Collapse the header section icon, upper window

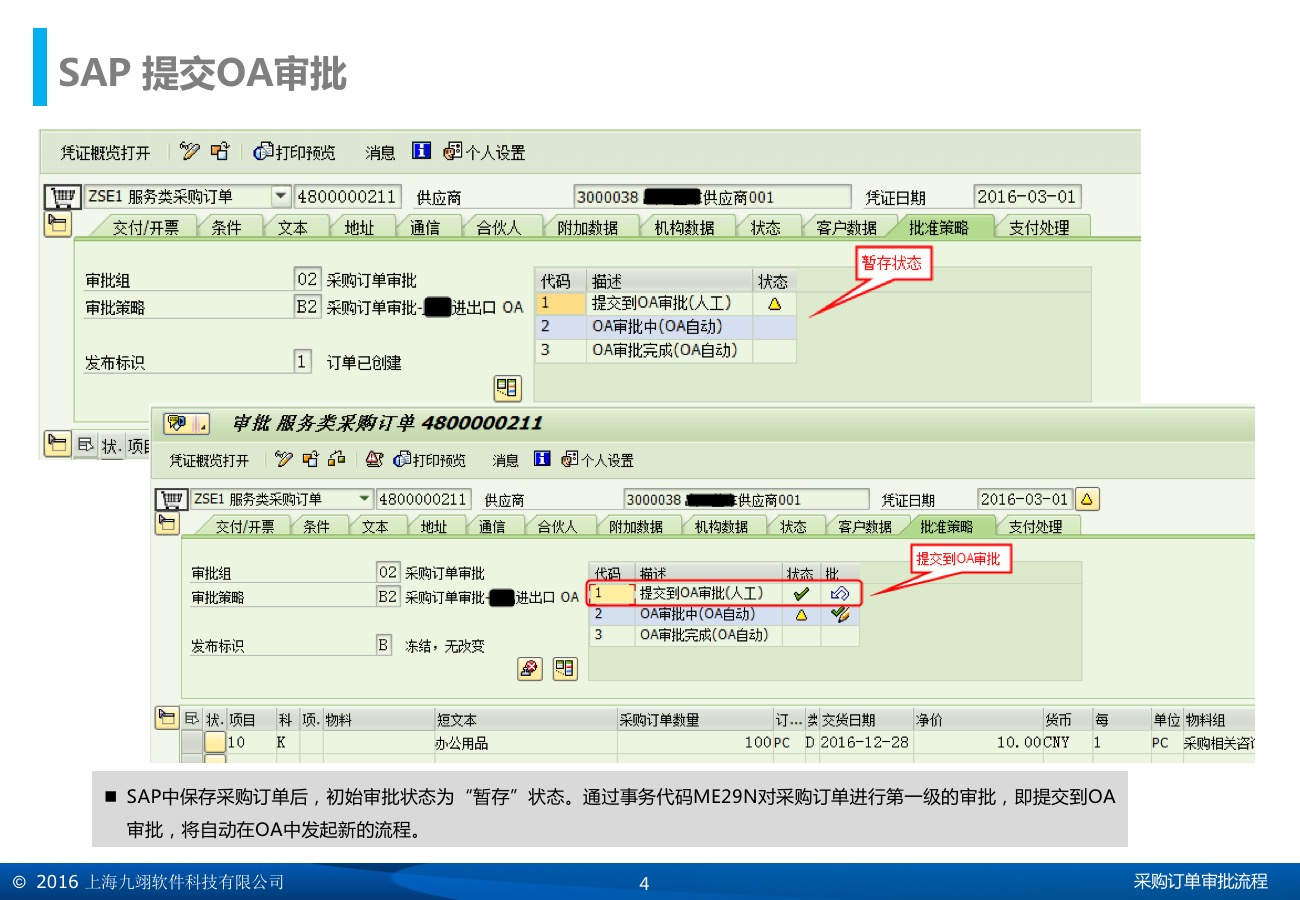coord(58,224)
